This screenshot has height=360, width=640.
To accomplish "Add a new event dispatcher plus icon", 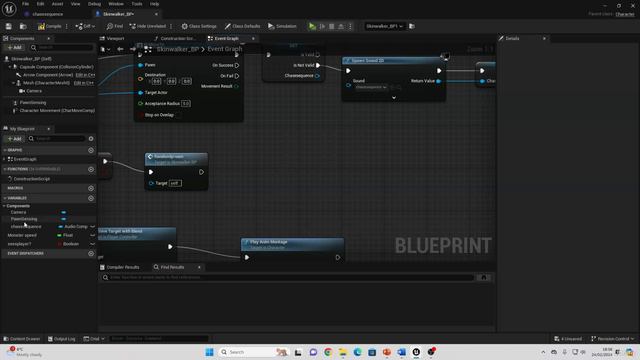I will click(91, 253).
